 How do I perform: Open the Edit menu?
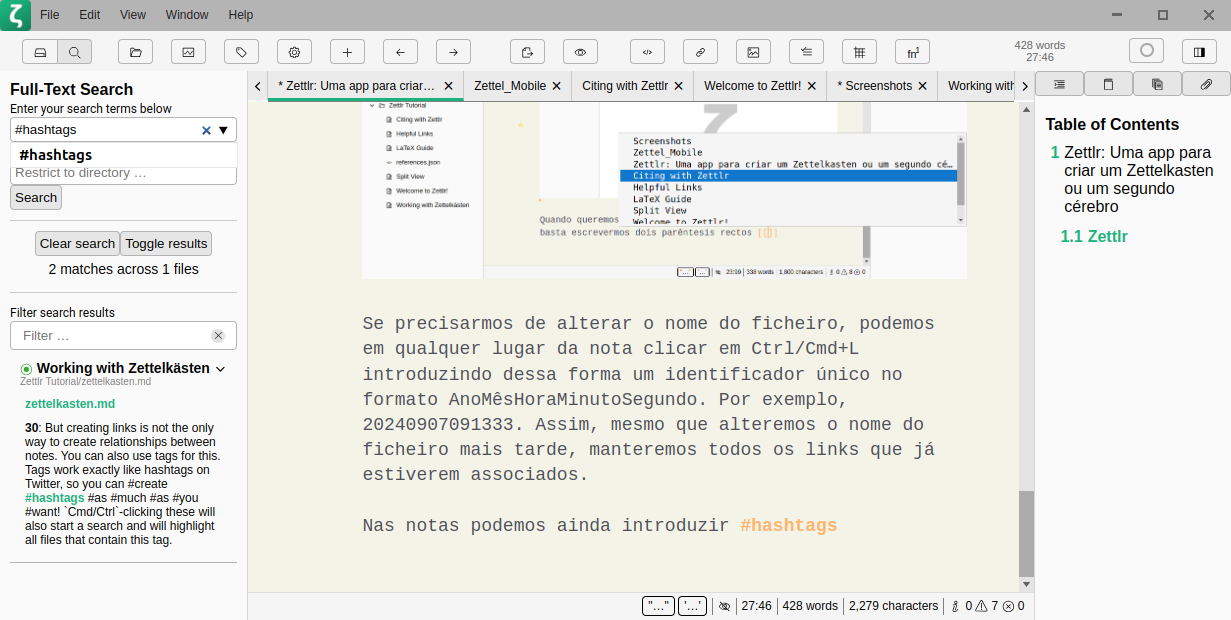point(90,15)
